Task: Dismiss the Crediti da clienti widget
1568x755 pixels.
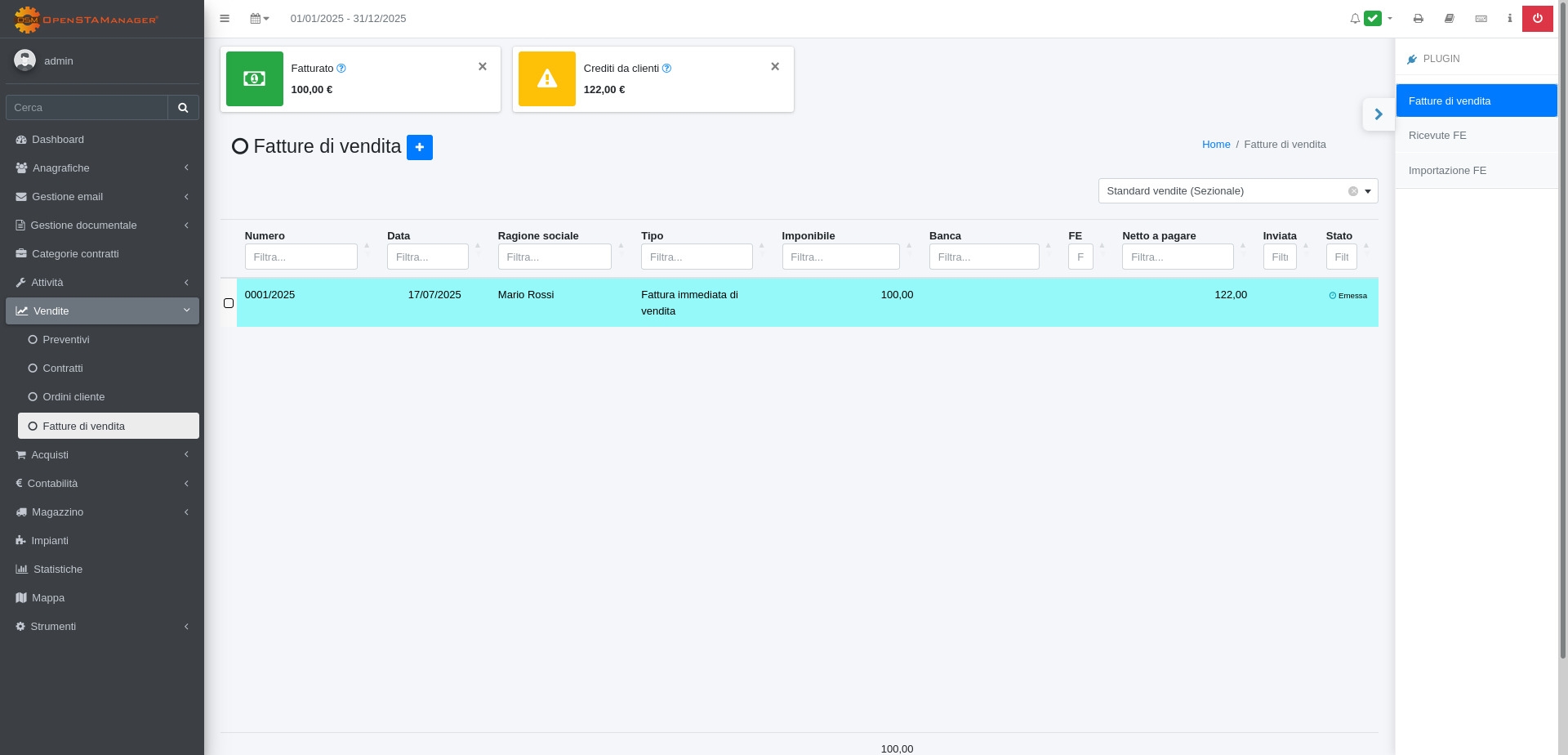Action: tap(775, 67)
